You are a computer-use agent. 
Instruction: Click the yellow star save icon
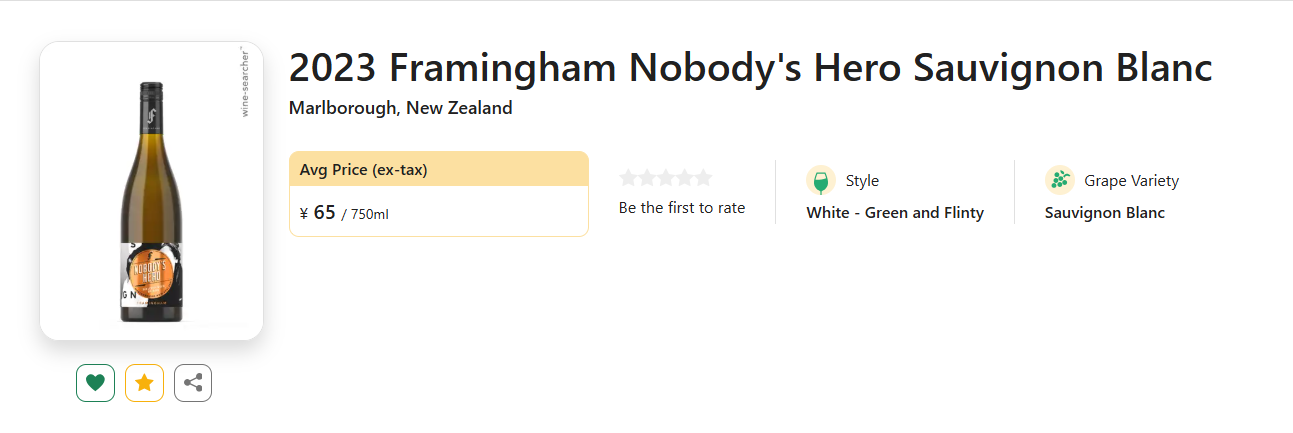pos(144,382)
